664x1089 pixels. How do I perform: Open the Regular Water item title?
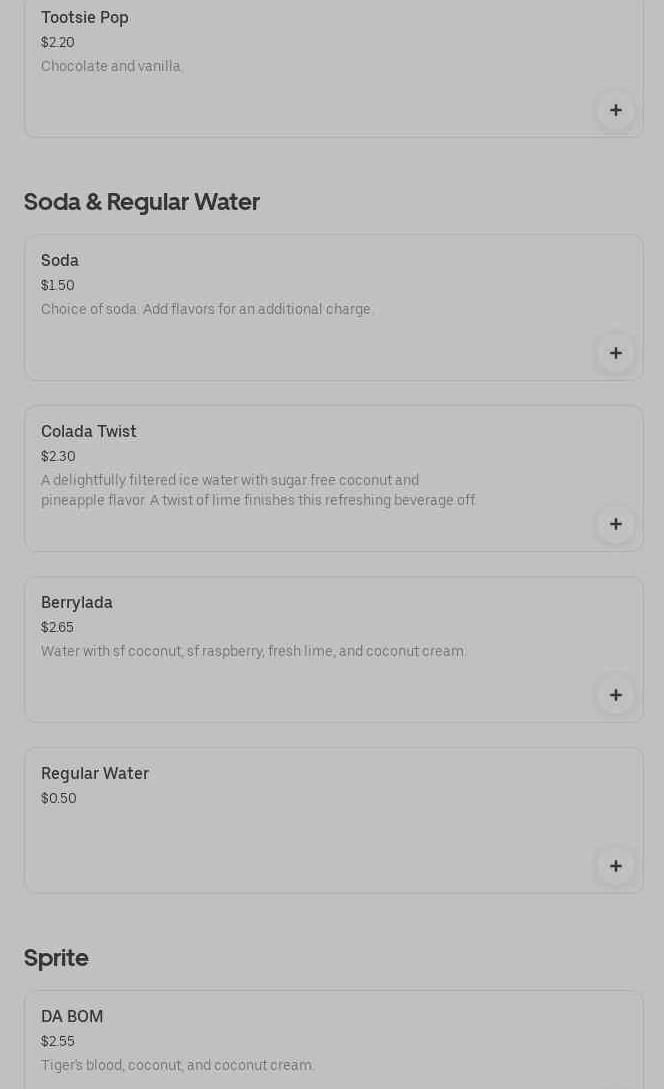coord(95,774)
